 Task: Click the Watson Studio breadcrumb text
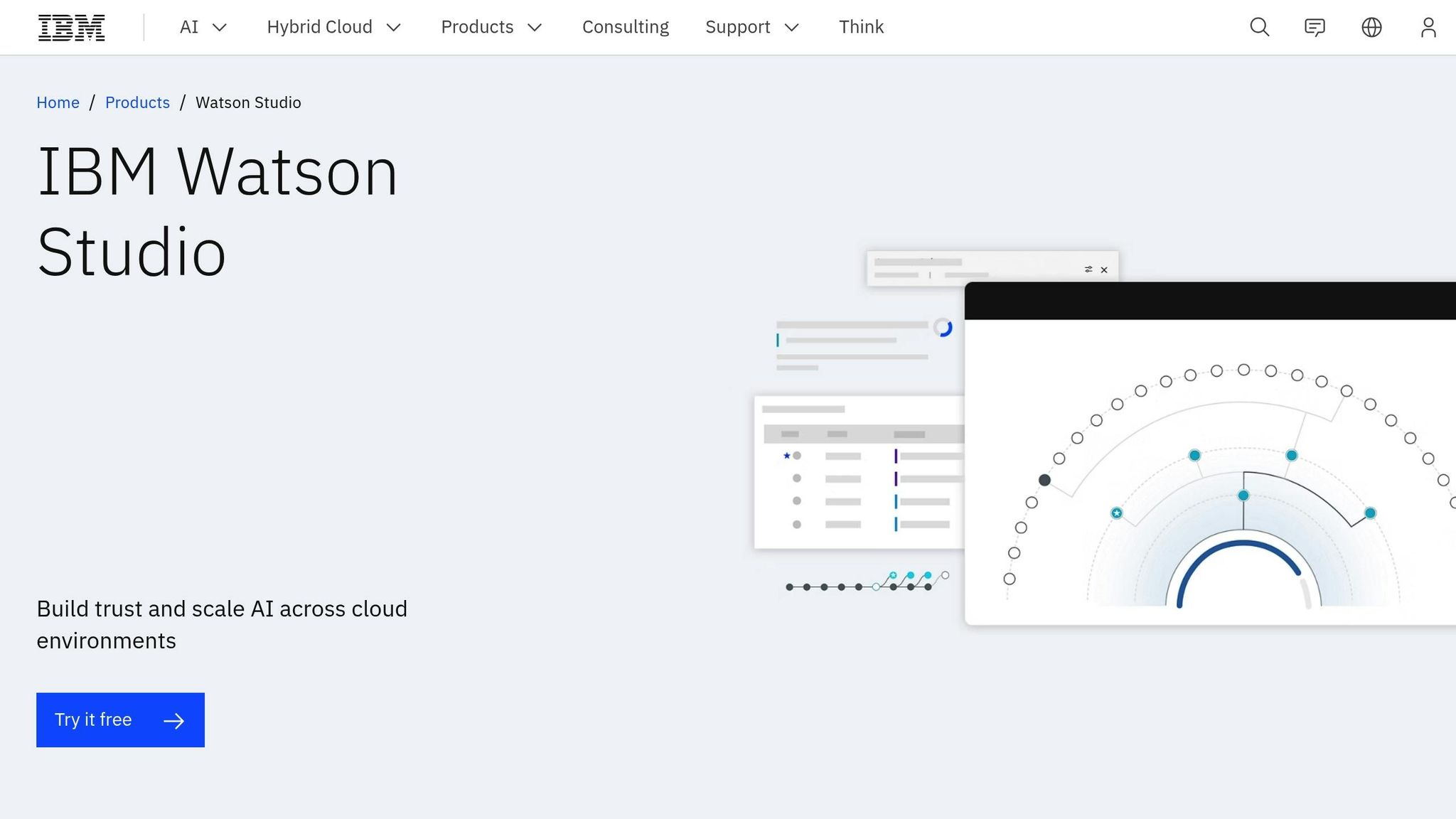[x=247, y=102]
